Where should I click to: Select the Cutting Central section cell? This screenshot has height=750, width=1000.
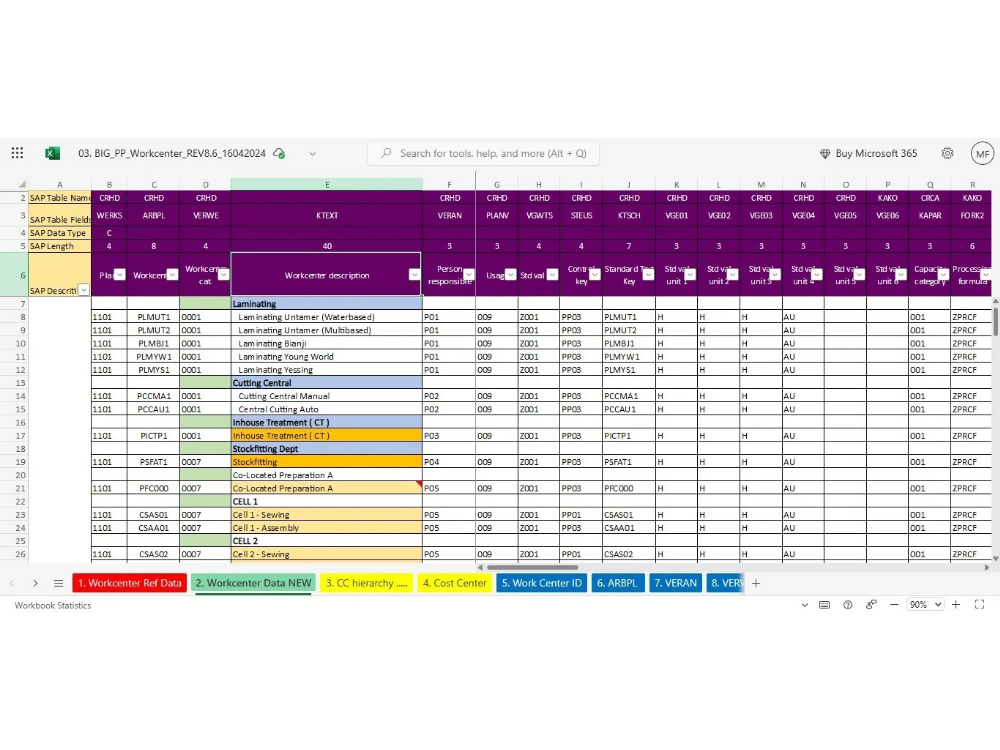[327, 383]
